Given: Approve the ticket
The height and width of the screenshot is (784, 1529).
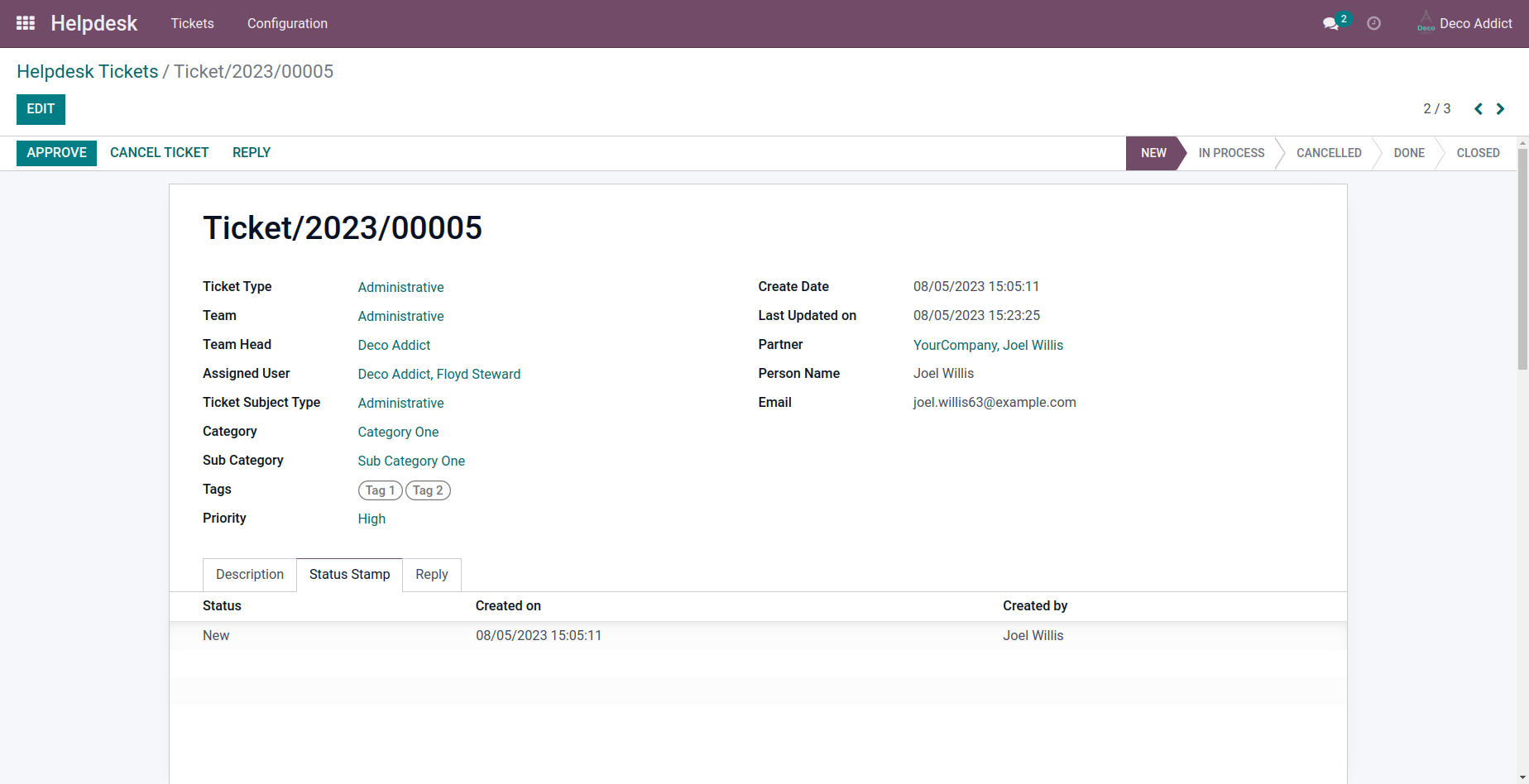Looking at the screenshot, I should click(56, 153).
